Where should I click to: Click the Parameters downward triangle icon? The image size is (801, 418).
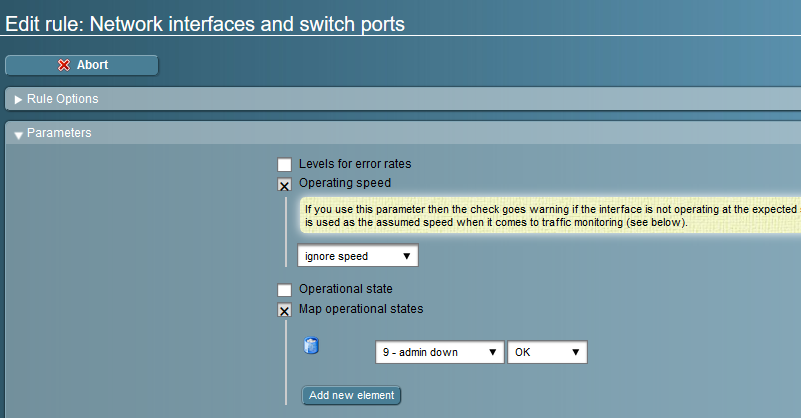click(x=18, y=134)
